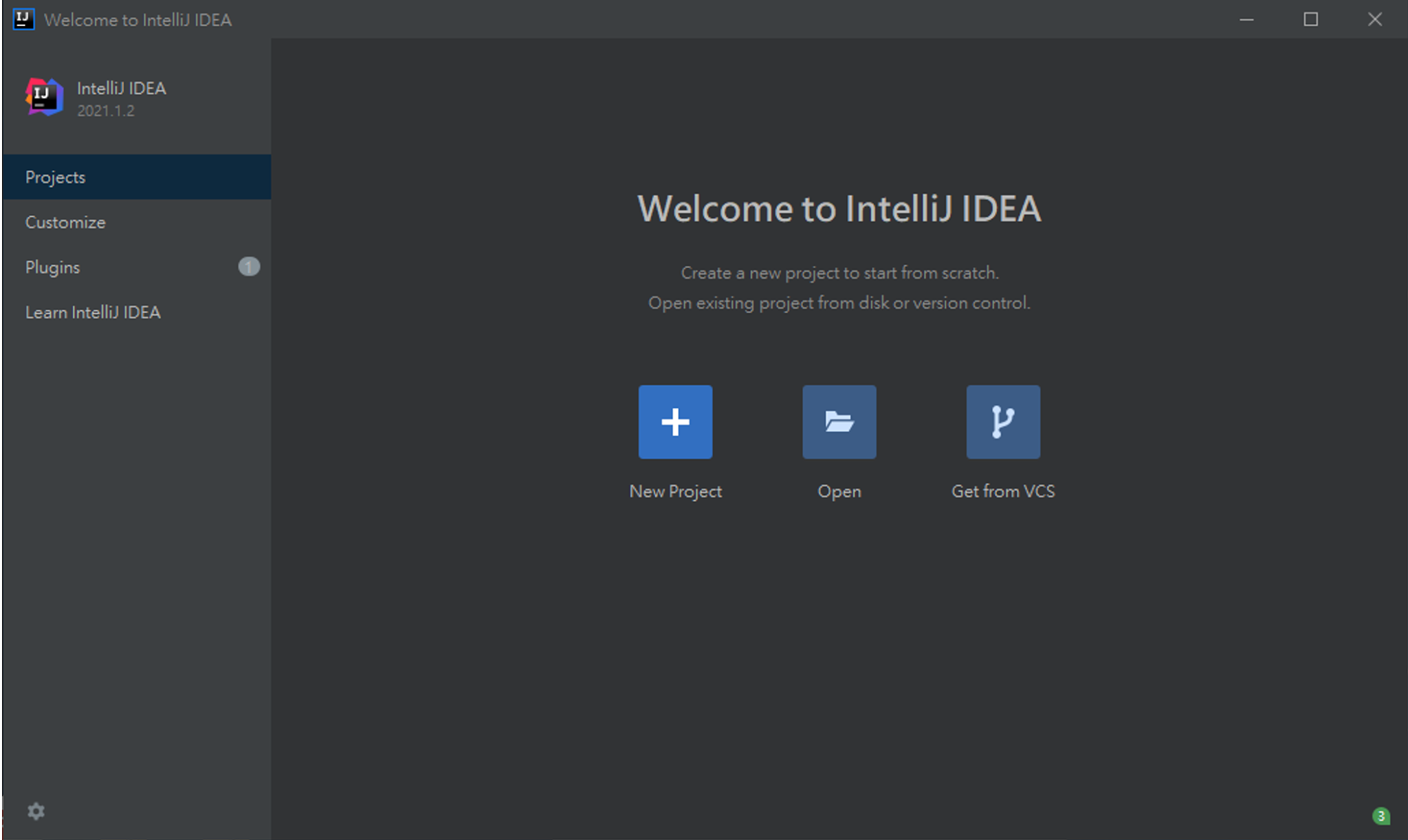Click the blue New Project plus icon
The image size is (1408, 840).
[x=675, y=421]
